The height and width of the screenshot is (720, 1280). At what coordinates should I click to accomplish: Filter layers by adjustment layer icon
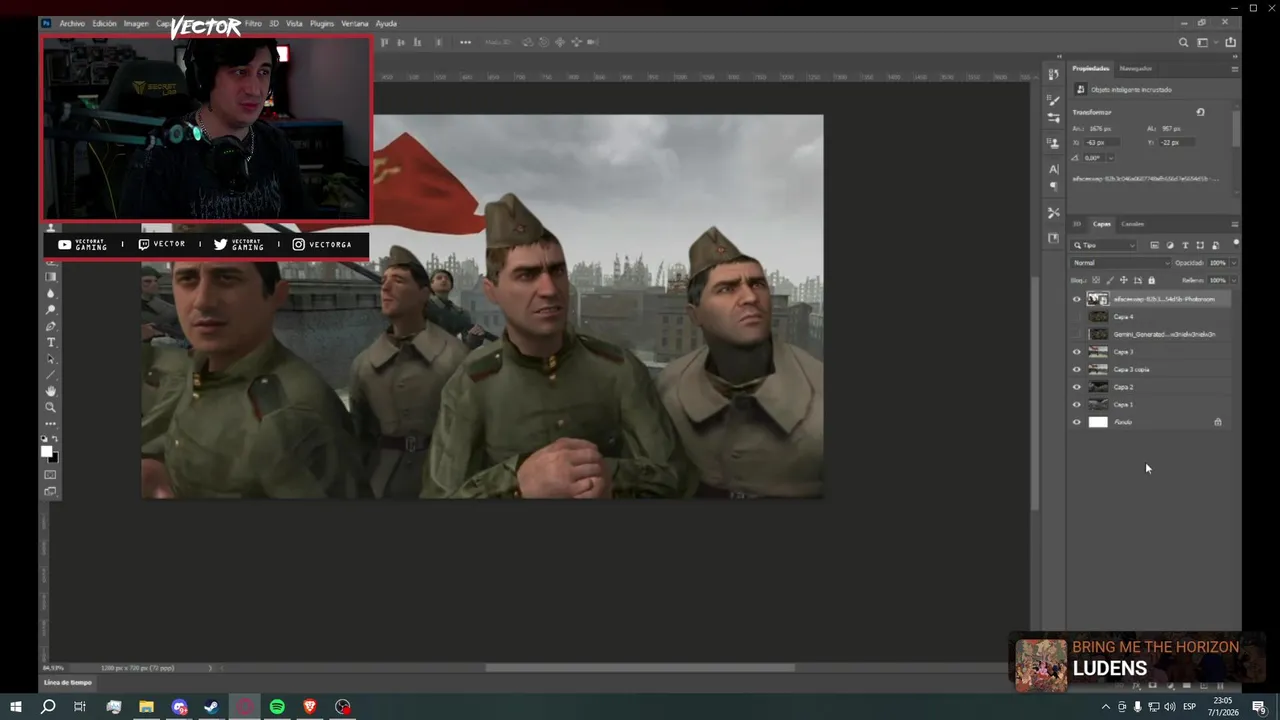click(1170, 245)
